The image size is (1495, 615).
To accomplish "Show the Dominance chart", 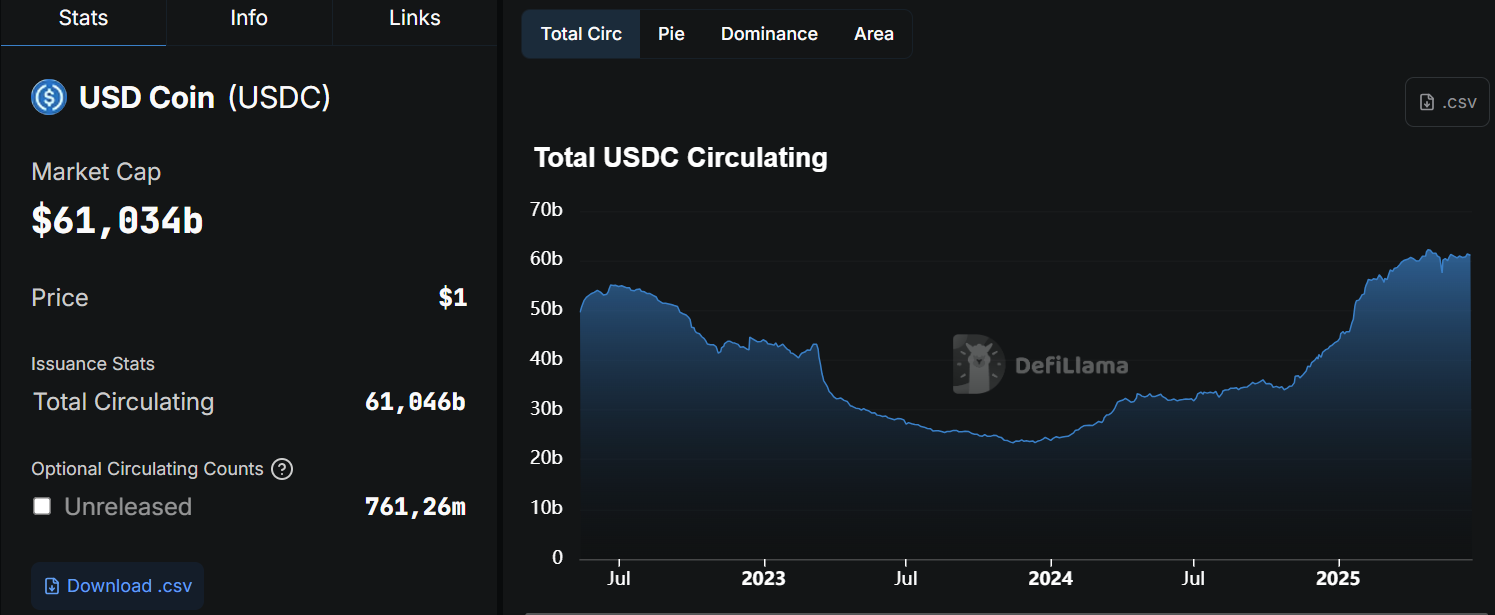I will click(769, 34).
